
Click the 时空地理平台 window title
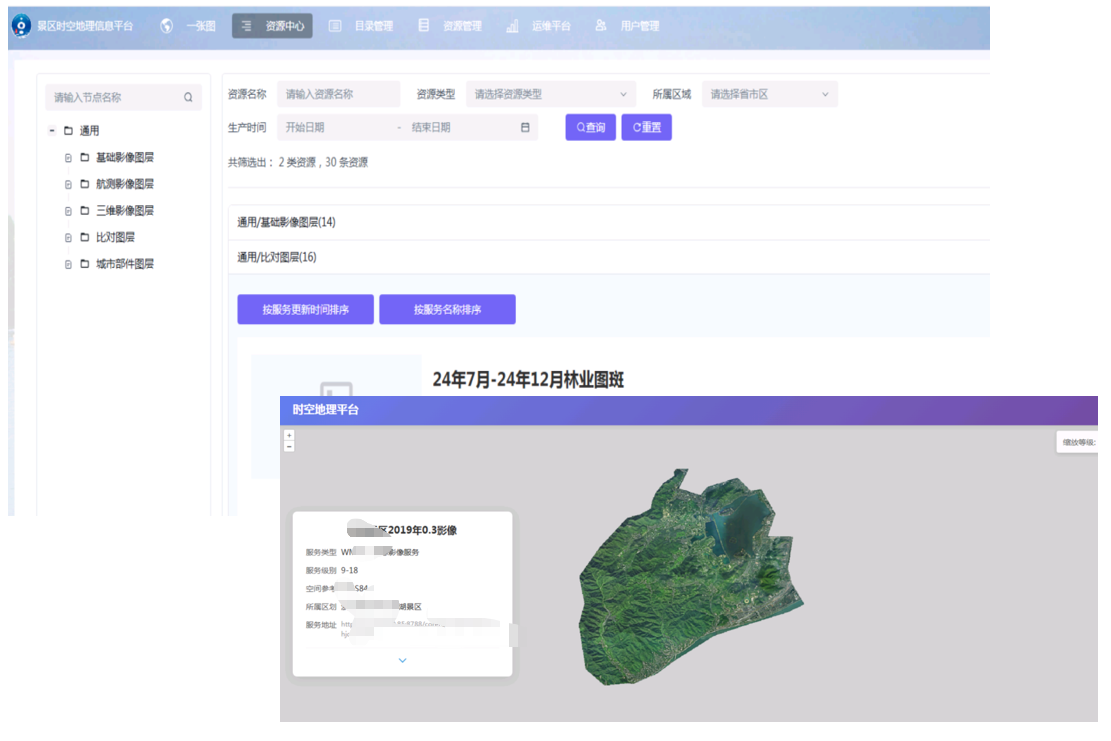tap(325, 409)
